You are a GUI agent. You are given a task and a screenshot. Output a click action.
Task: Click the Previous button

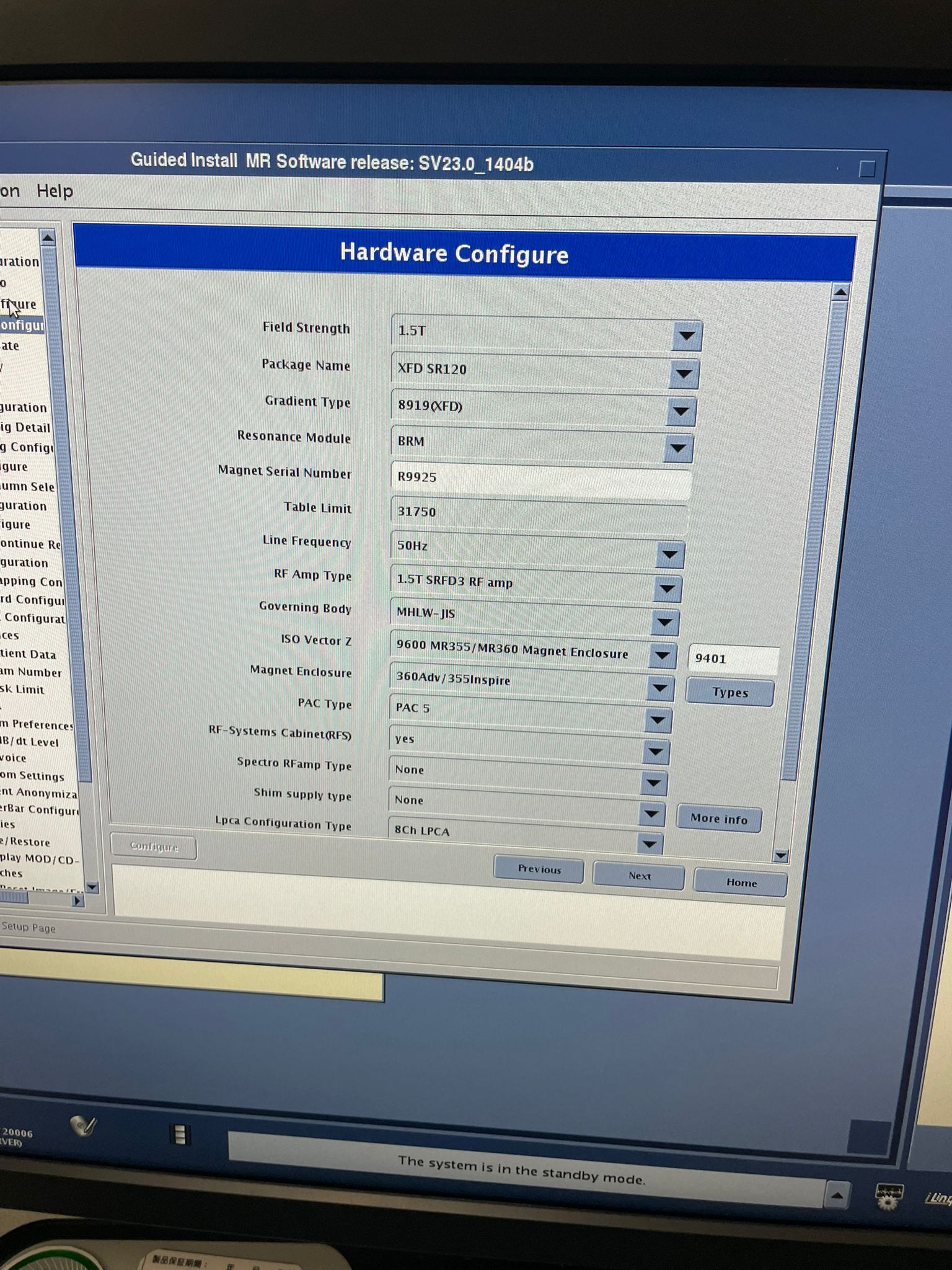click(539, 869)
